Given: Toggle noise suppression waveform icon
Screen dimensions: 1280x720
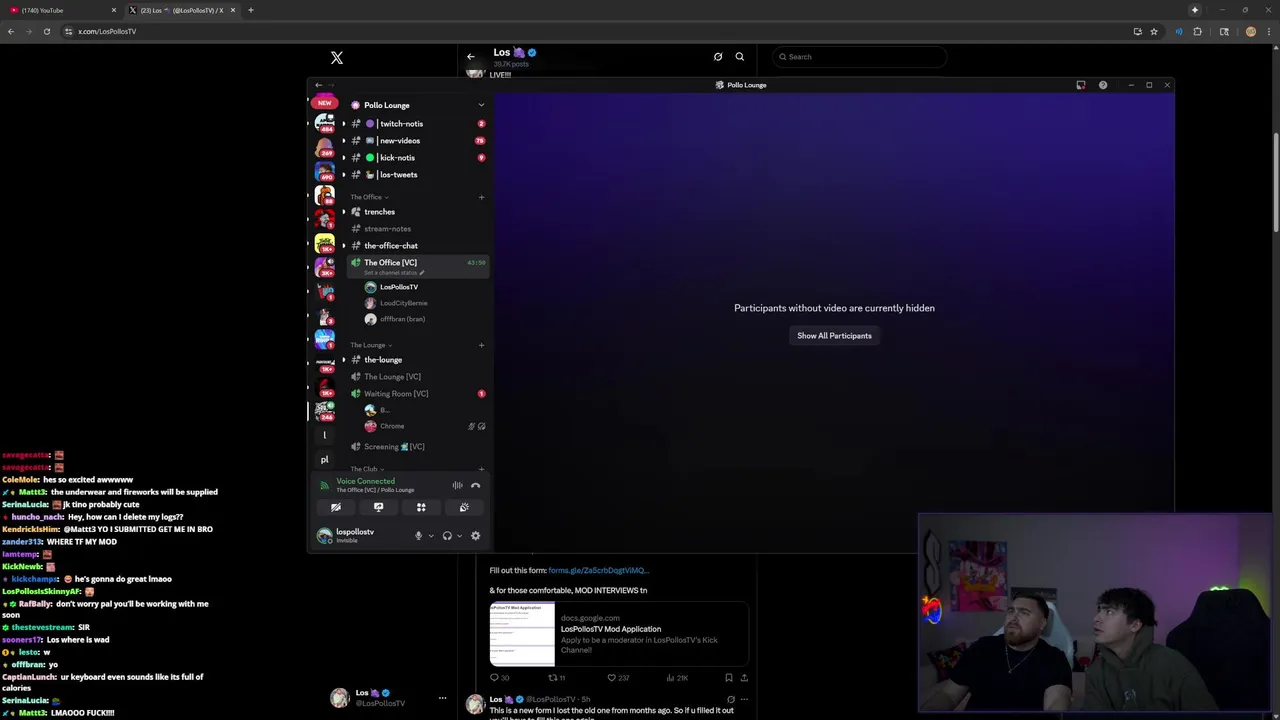Looking at the screenshot, I should (x=457, y=486).
